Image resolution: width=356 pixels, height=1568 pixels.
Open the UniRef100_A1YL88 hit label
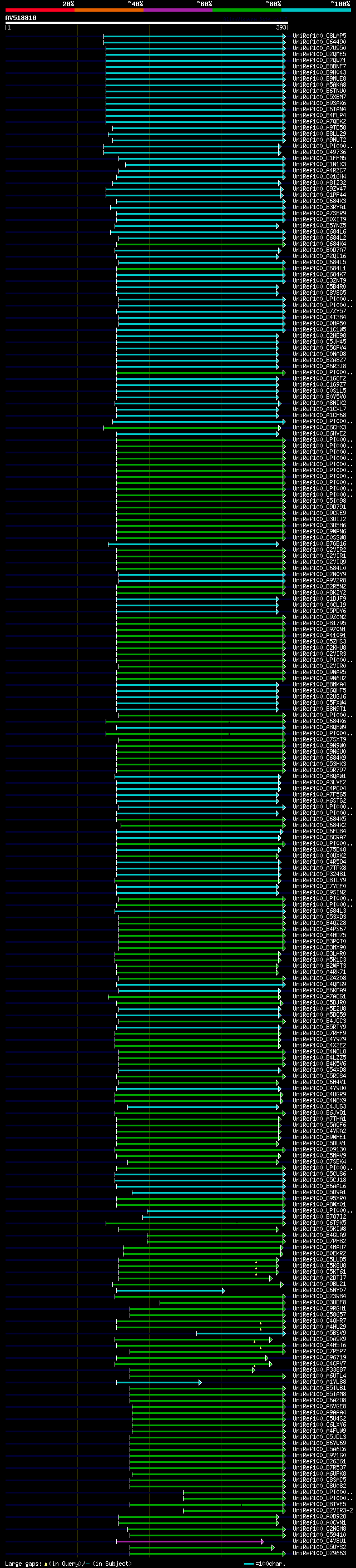(319, 1382)
